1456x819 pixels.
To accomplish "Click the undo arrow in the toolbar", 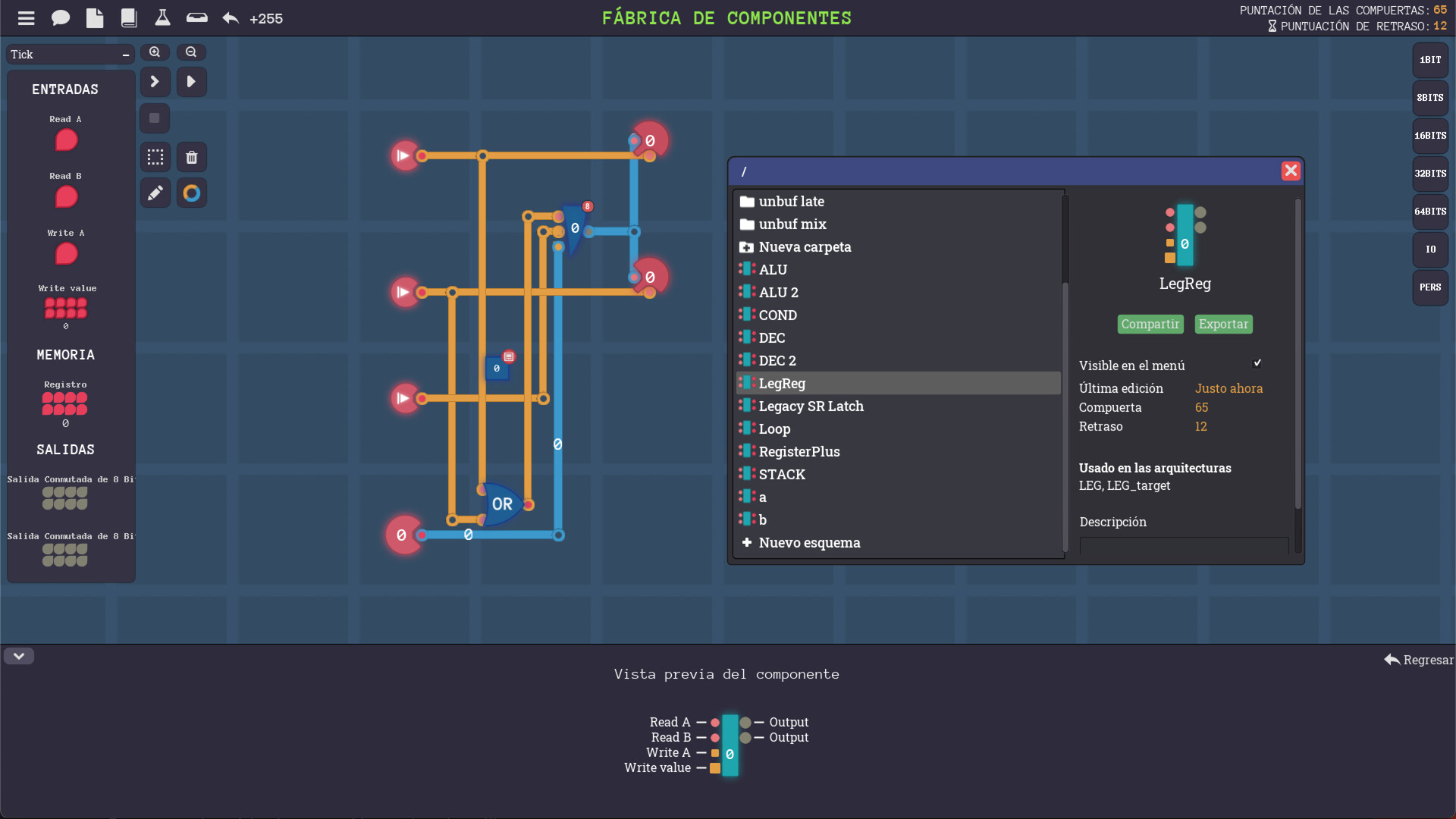I will coord(230,17).
